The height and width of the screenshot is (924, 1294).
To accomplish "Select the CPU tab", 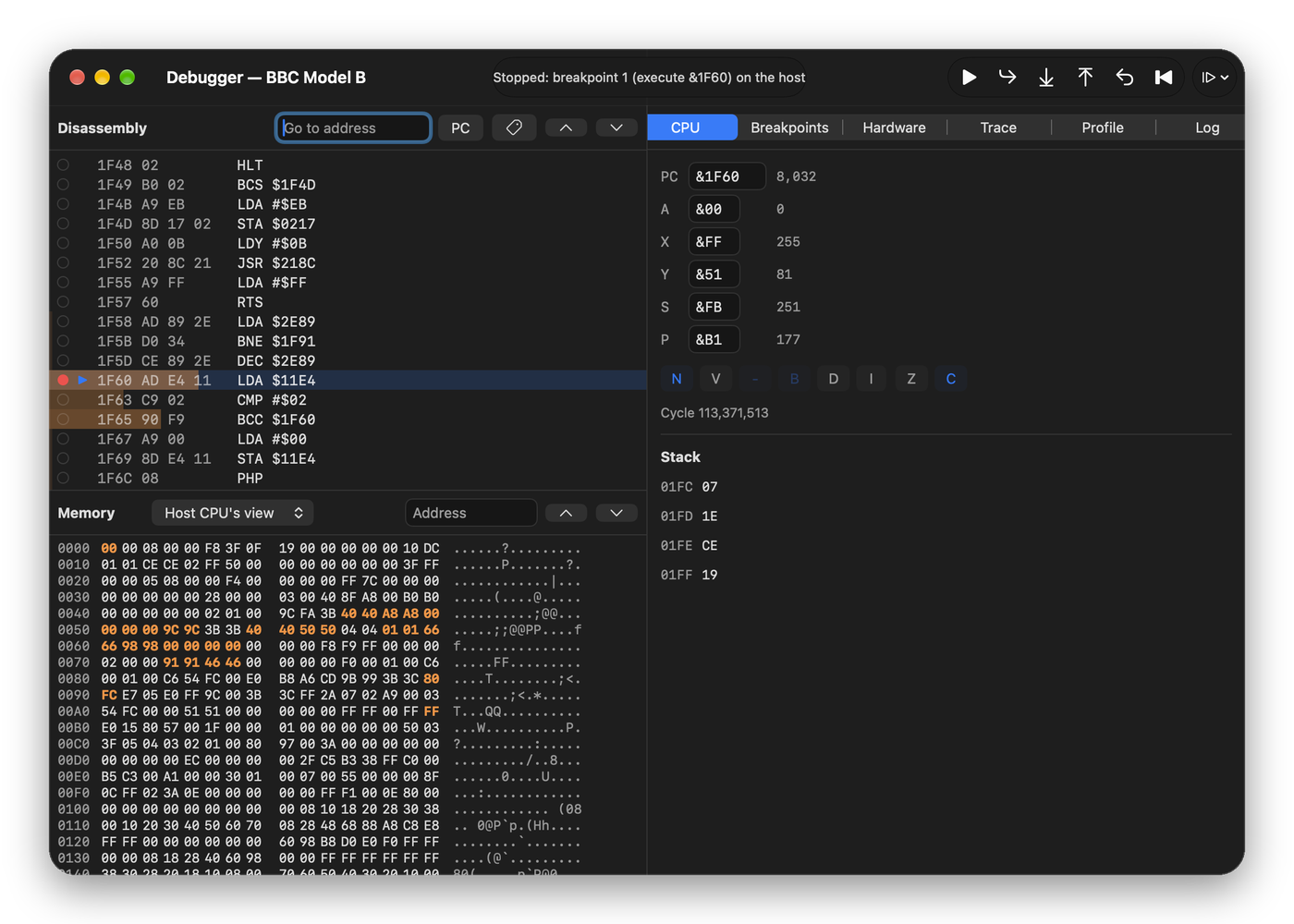I will click(691, 128).
